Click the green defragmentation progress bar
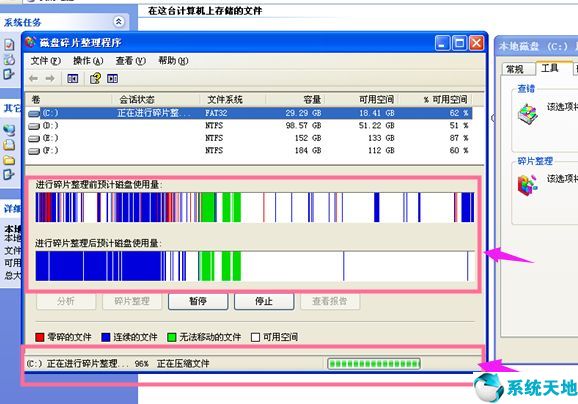Screen dimensions: 578x404 click(374, 364)
